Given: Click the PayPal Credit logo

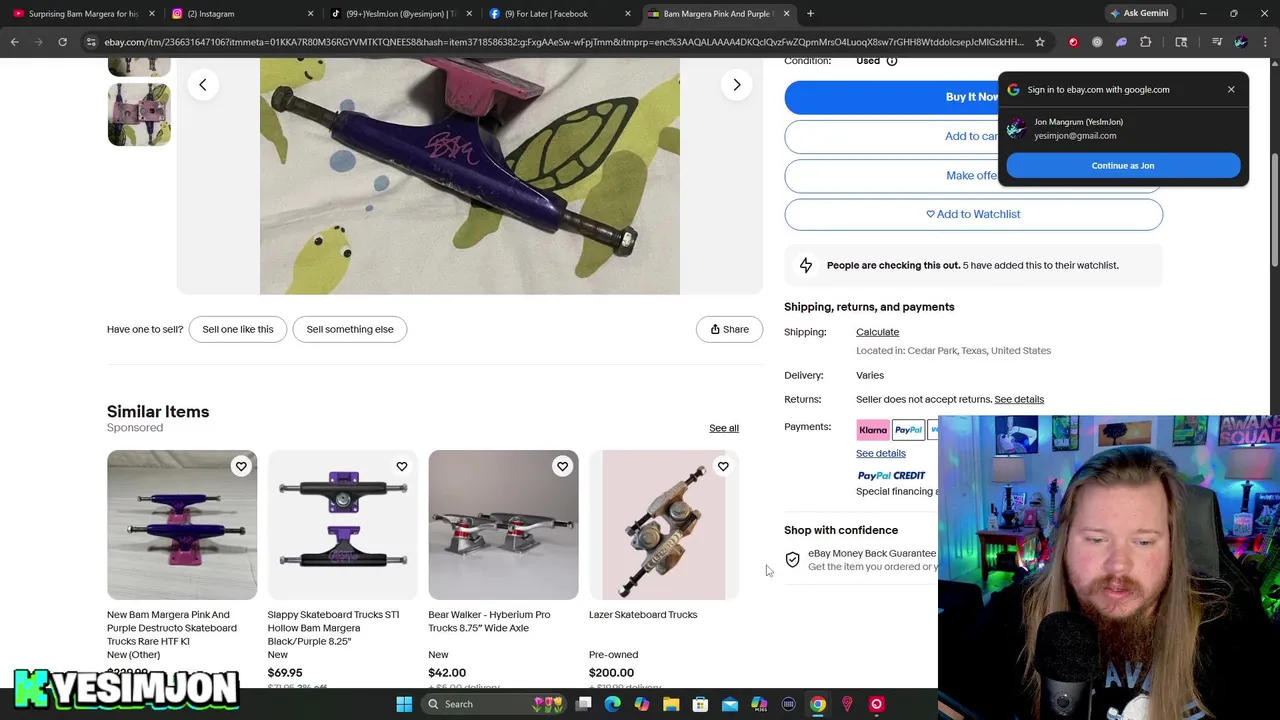Looking at the screenshot, I should 891,476.
